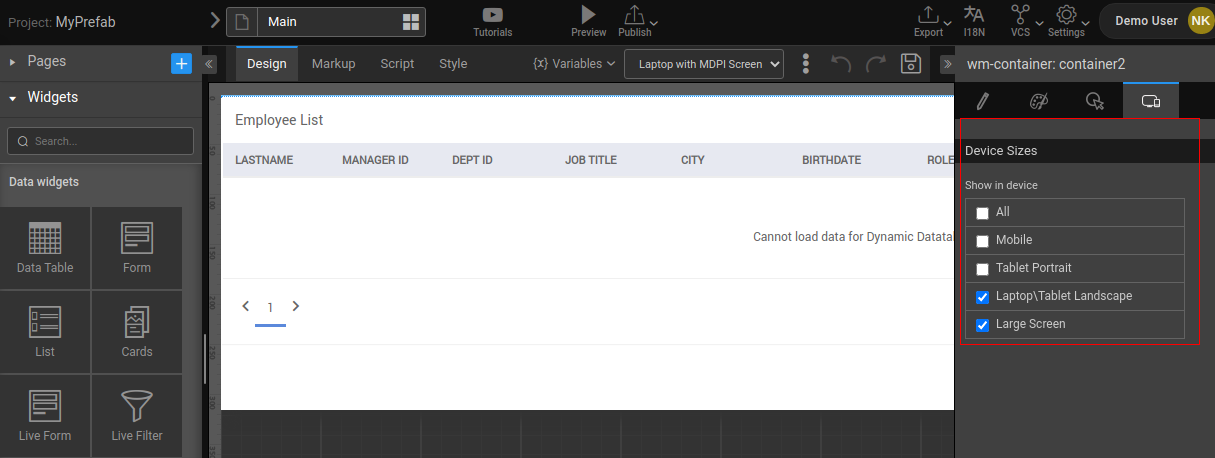Click the I18N language icon
Image resolution: width=1215 pixels, height=458 pixels.
pos(973,14)
